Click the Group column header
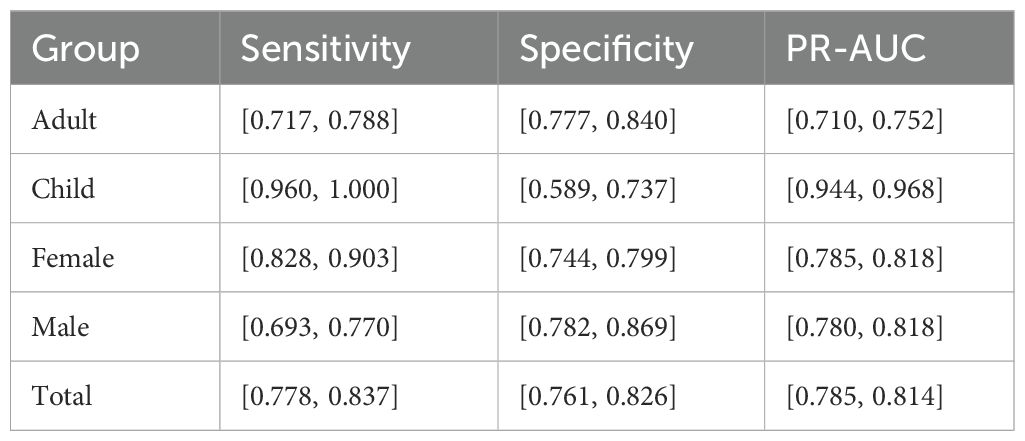Image resolution: width=1025 pixels, height=441 pixels. (84, 48)
